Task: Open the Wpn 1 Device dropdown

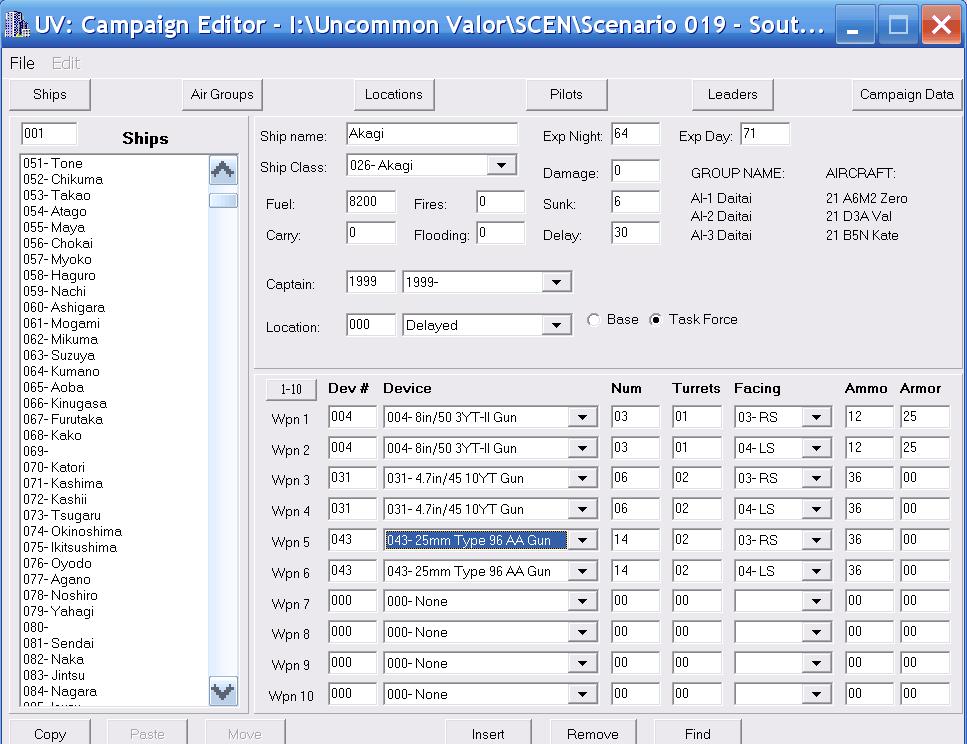Action: (582, 417)
